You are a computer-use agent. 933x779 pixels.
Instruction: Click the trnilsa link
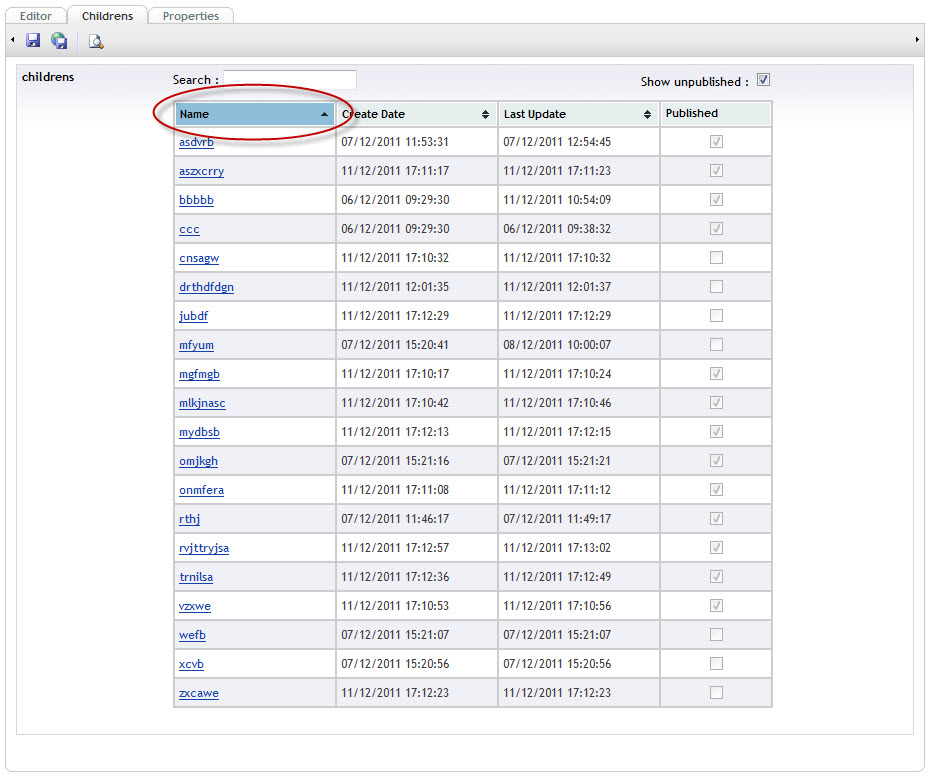coord(196,577)
